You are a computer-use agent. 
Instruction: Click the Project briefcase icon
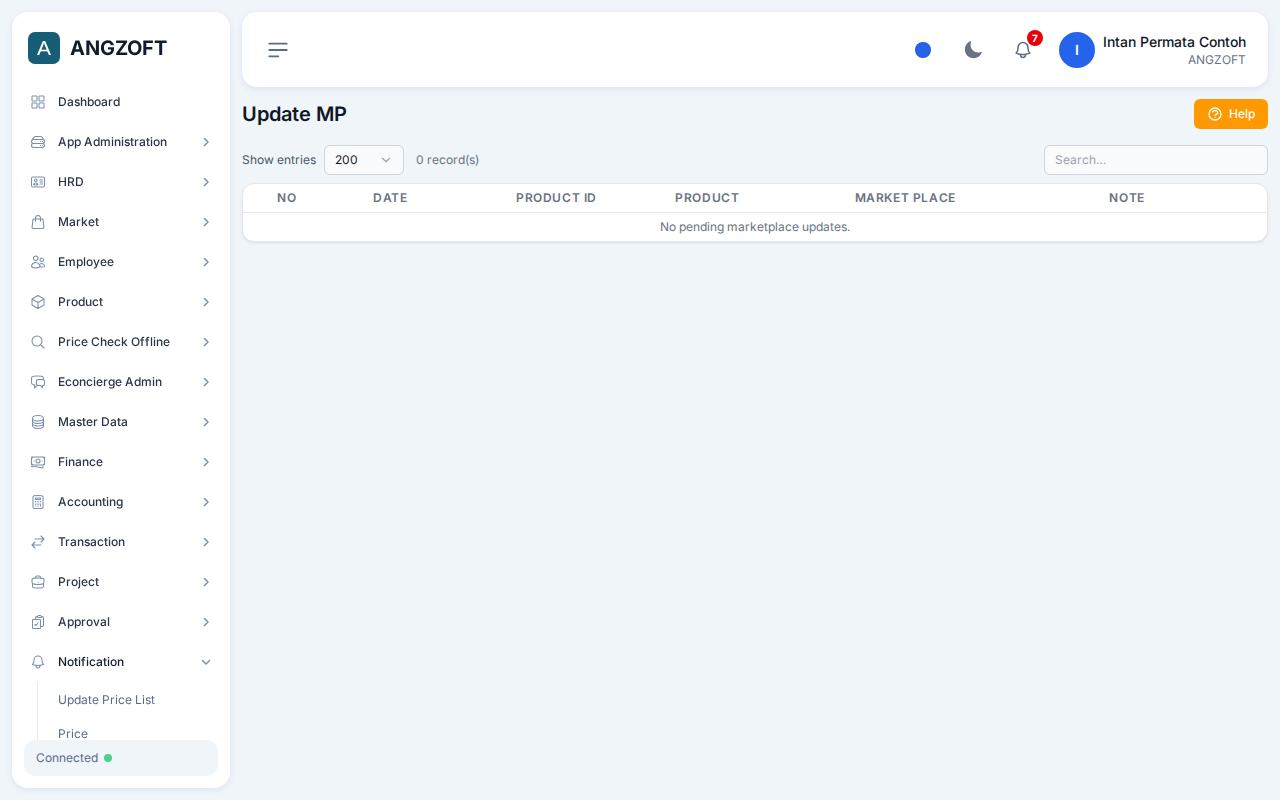pyautogui.click(x=38, y=582)
